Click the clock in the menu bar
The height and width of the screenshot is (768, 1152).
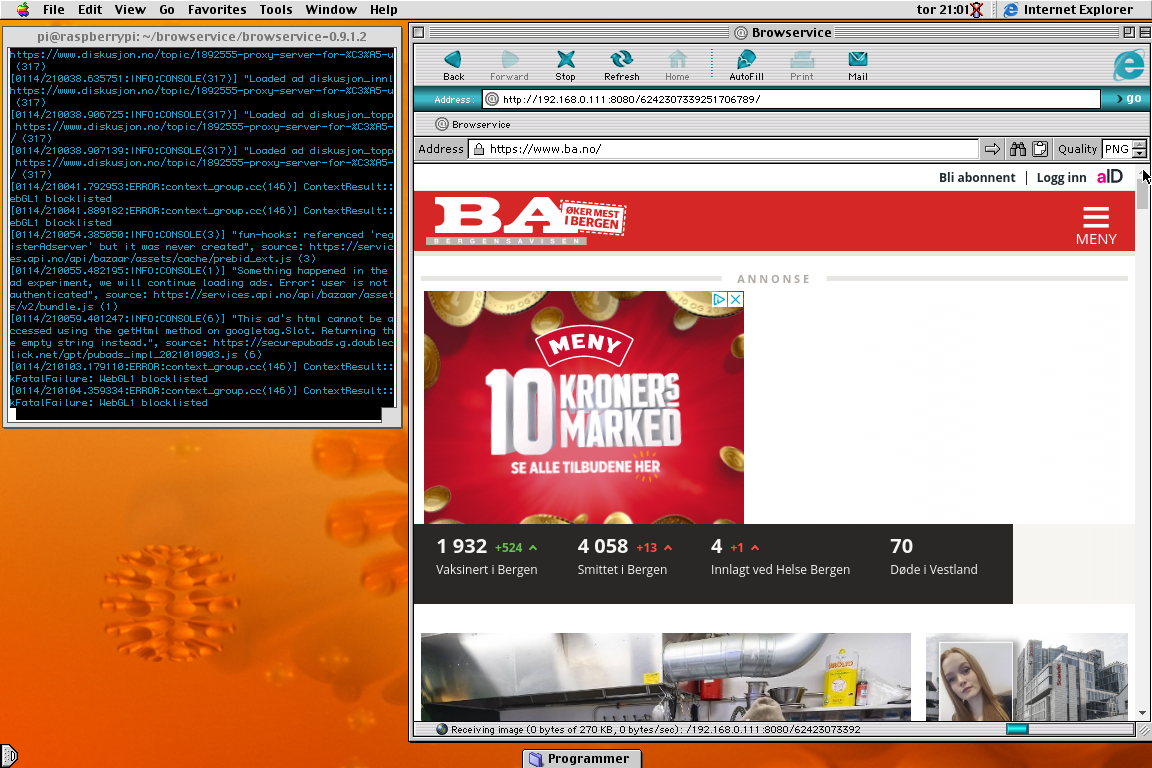[x=943, y=10]
